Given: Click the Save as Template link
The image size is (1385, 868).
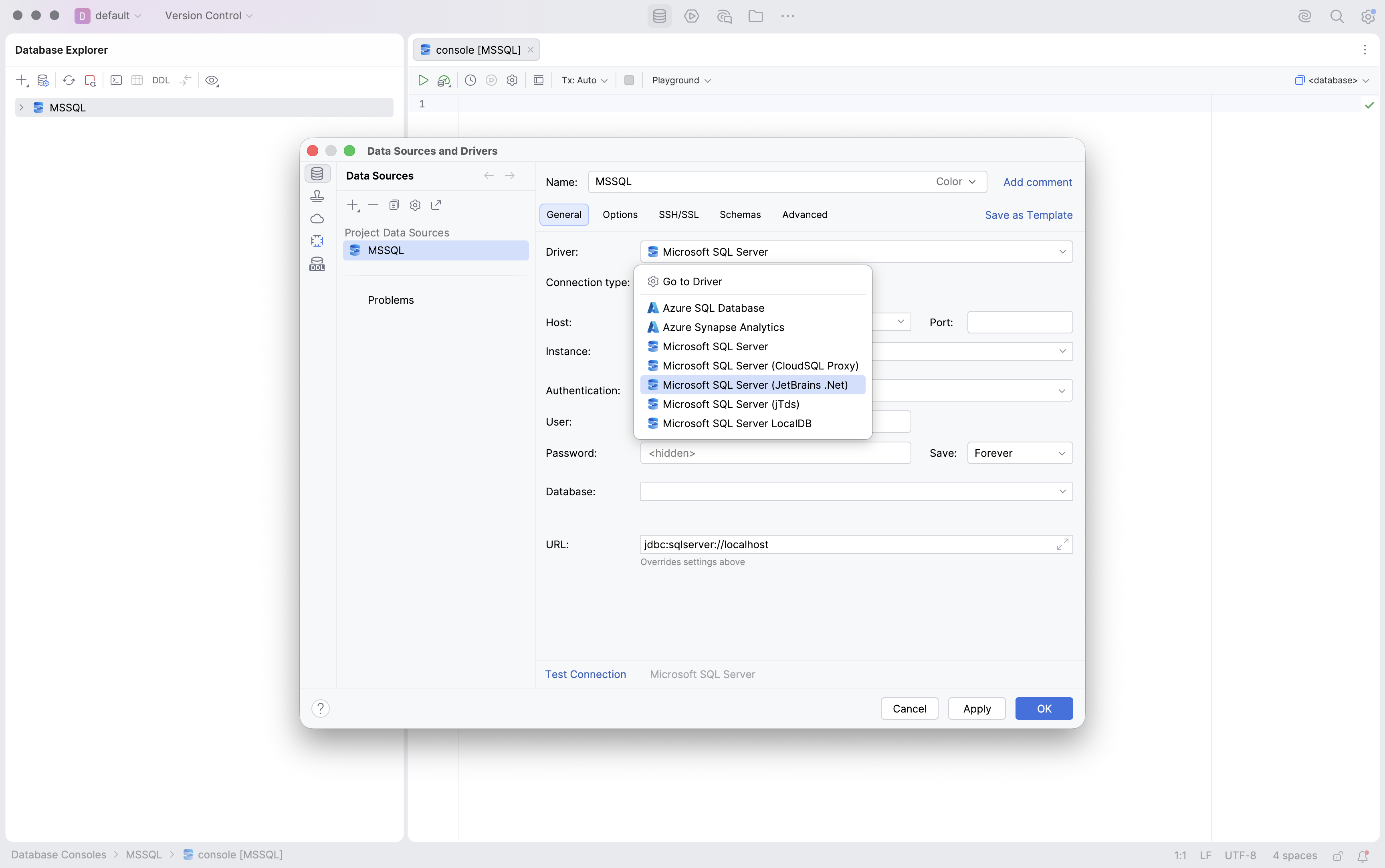Looking at the screenshot, I should 1029,215.
